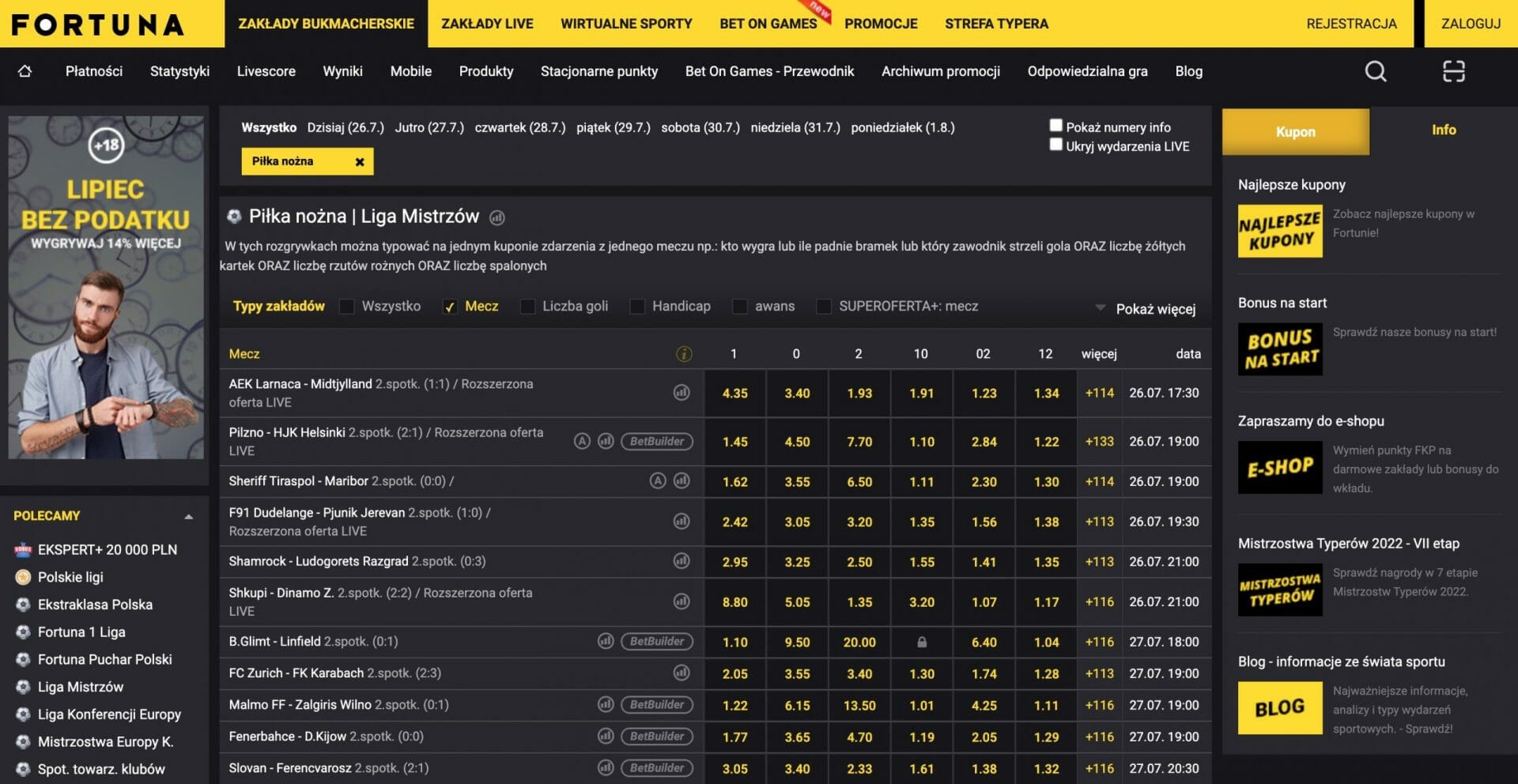Image resolution: width=1518 pixels, height=784 pixels.
Task: Open the Livescore menu item
Action: click(x=266, y=71)
